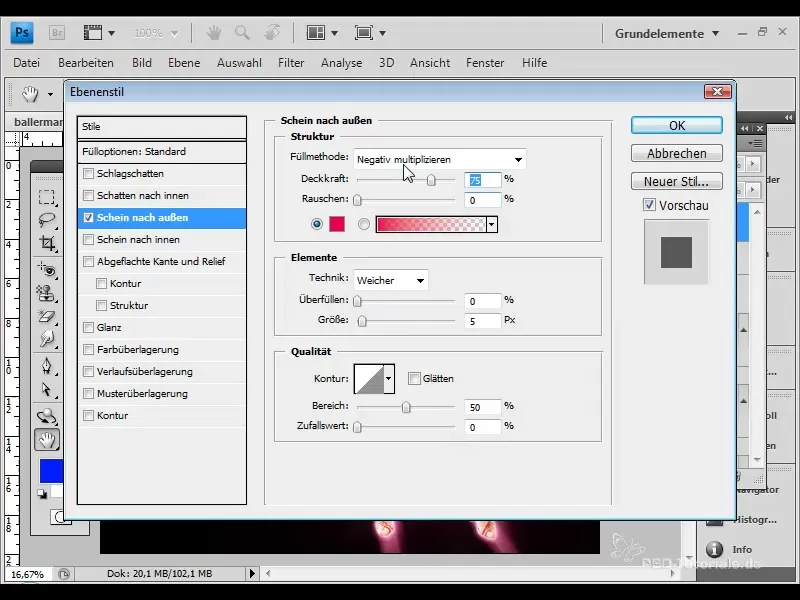The width and height of the screenshot is (800, 600).
Task: Select the Musterüberlagerung style row
Action: point(162,393)
